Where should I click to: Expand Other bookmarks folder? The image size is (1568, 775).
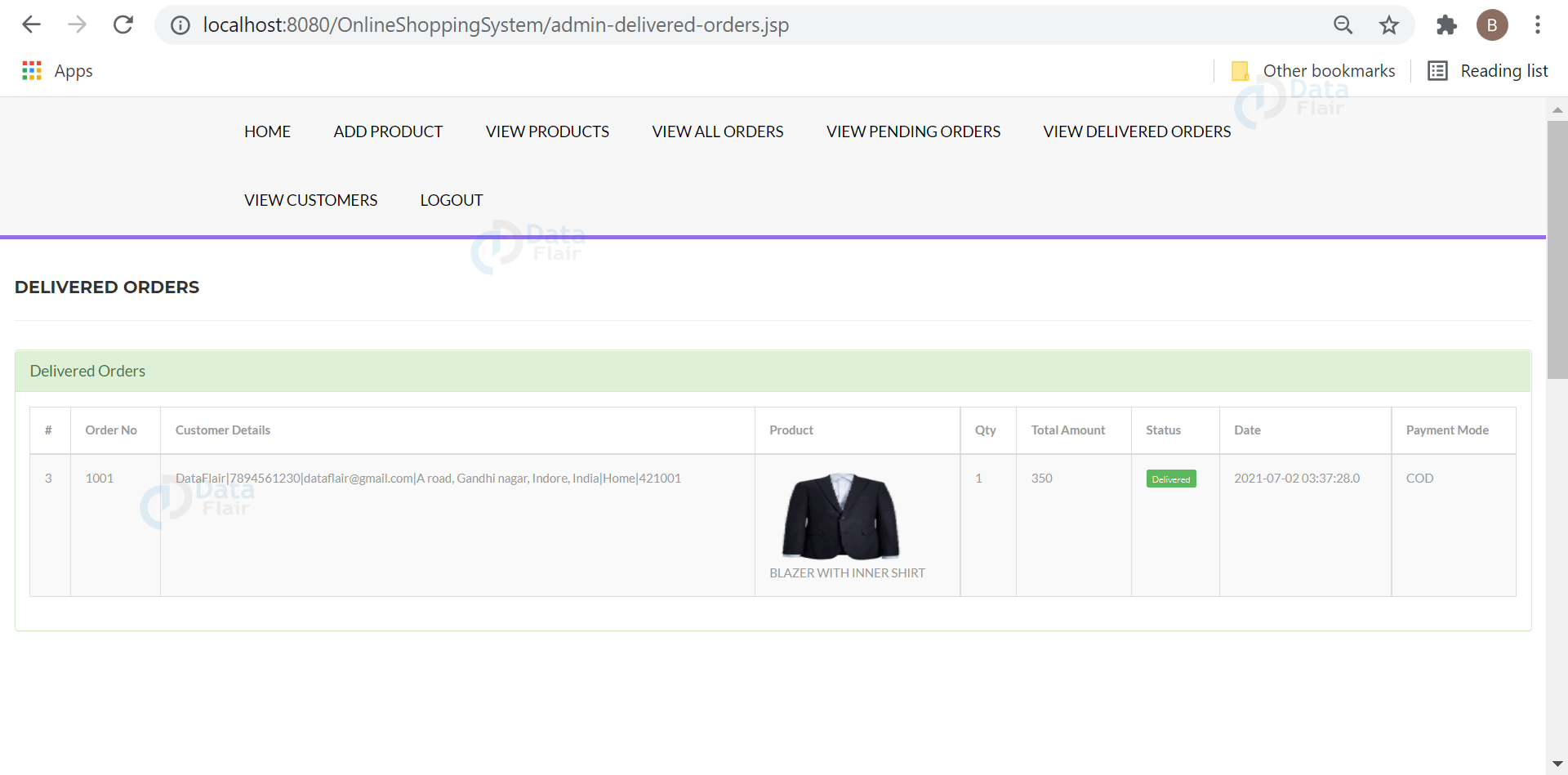(1313, 70)
